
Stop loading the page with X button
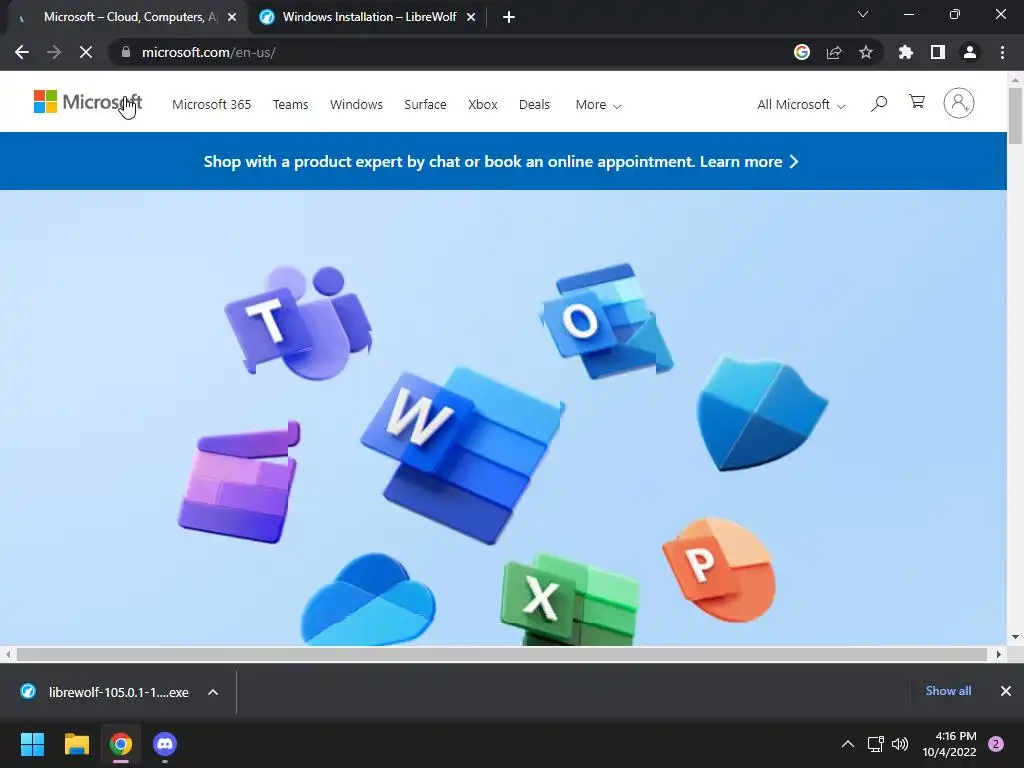[86, 52]
